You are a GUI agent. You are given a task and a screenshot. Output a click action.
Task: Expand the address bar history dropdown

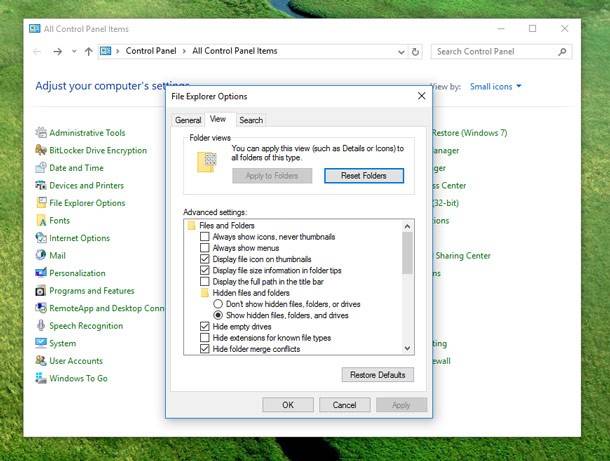401,52
